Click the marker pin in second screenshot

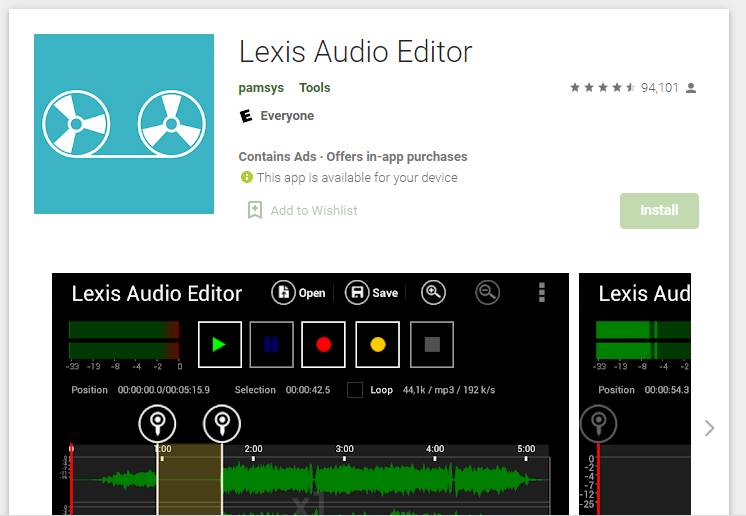click(599, 423)
